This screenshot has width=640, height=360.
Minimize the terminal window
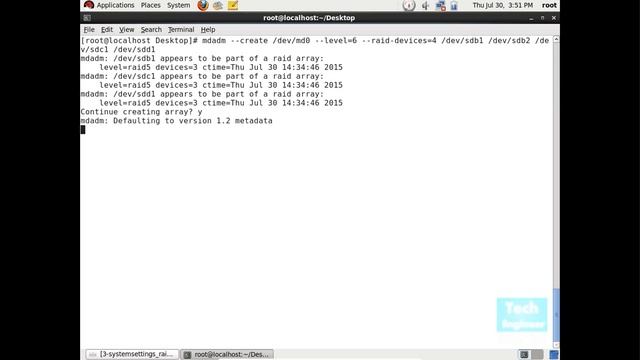coord(531,18)
